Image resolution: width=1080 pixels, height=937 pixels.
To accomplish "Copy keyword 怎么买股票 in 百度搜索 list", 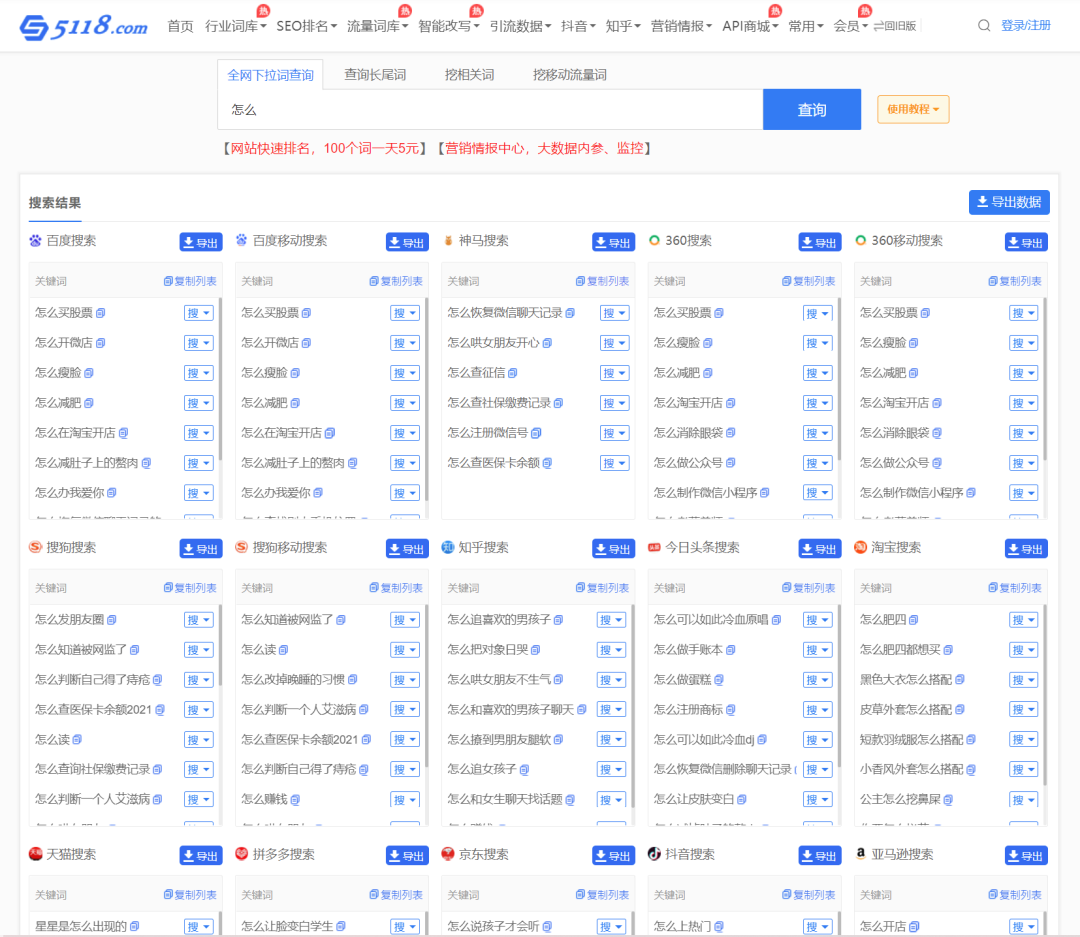I will (101, 313).
